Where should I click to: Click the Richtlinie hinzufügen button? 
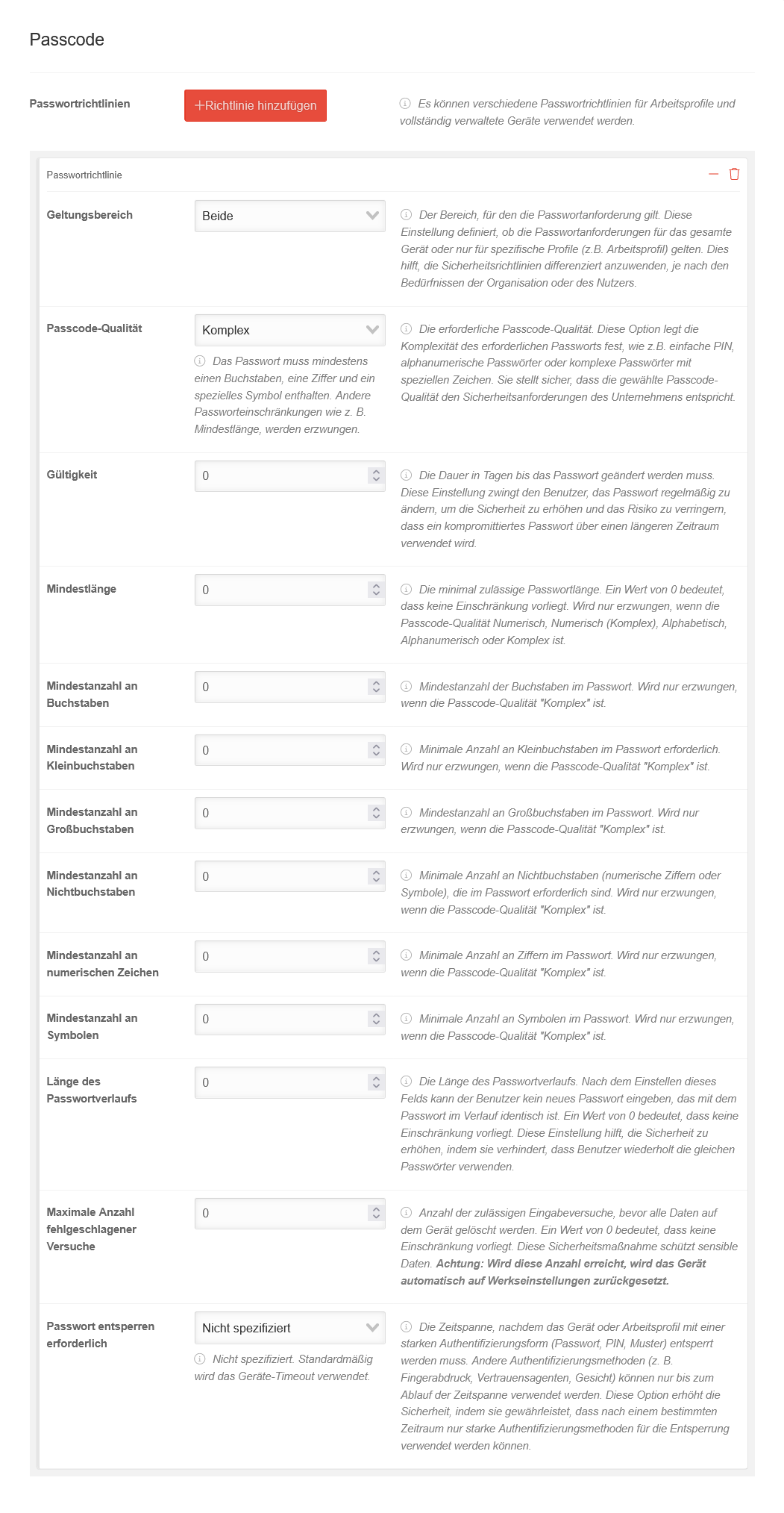(255, 105)
